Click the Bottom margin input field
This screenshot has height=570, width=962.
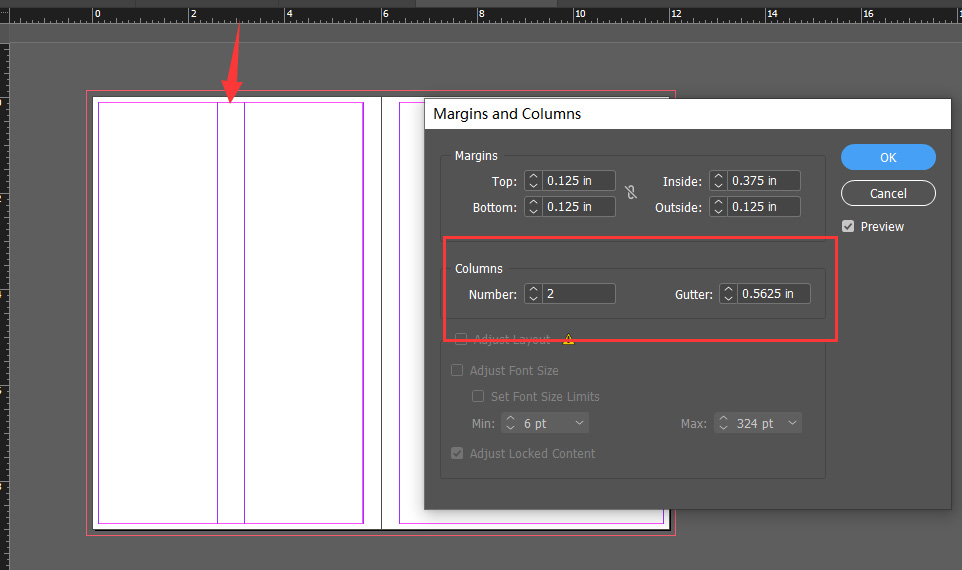pyautogui.click(x=579, y=207)
